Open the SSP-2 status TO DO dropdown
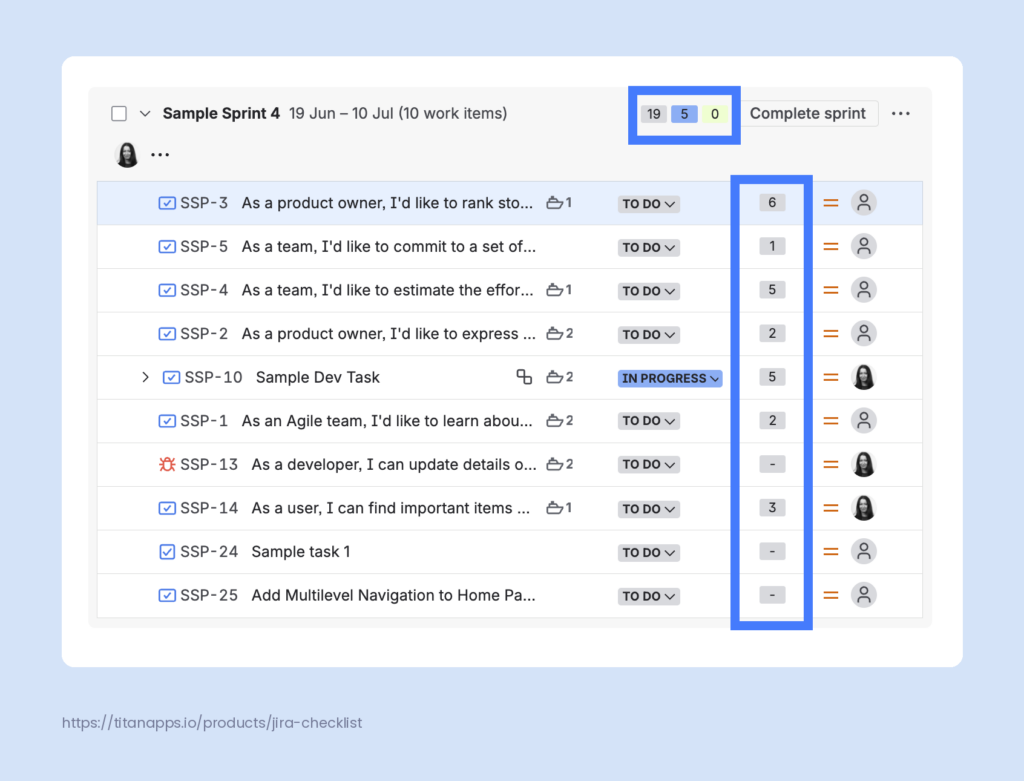The image size is (1024, 781). pos(648,334)
